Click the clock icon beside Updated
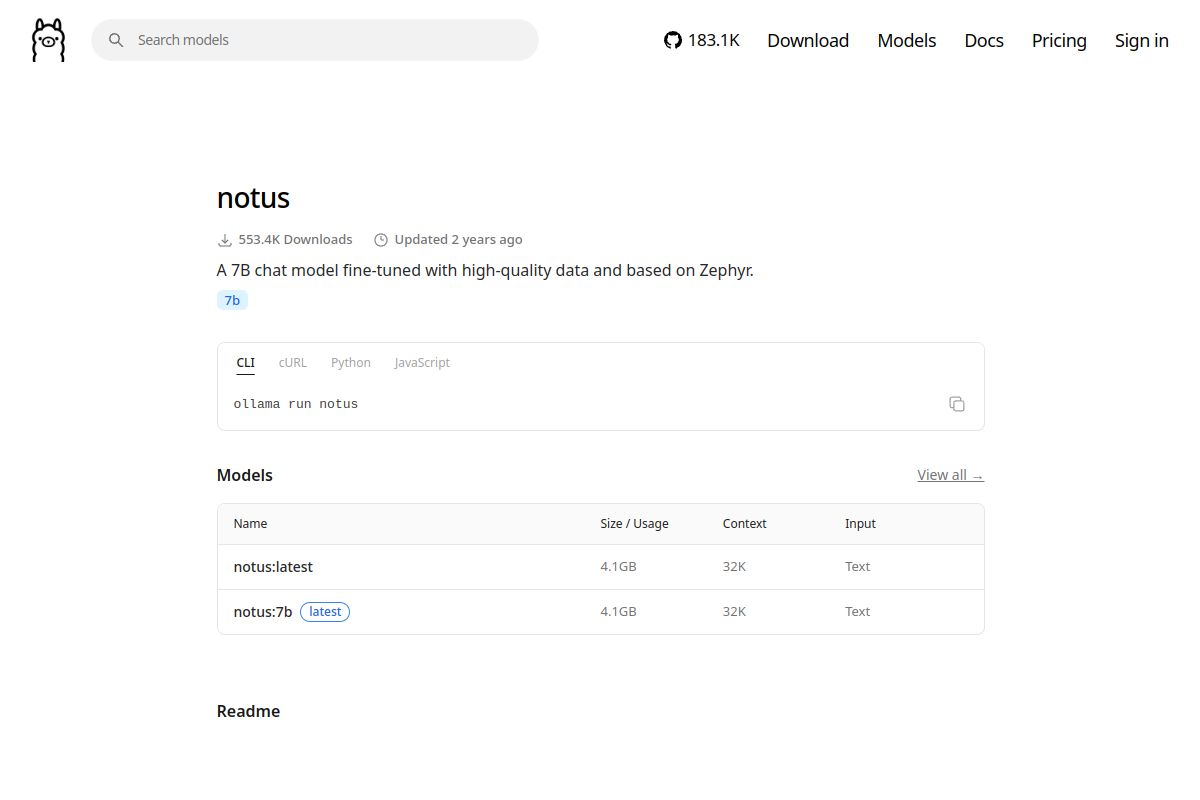 (x=381, y=240)
